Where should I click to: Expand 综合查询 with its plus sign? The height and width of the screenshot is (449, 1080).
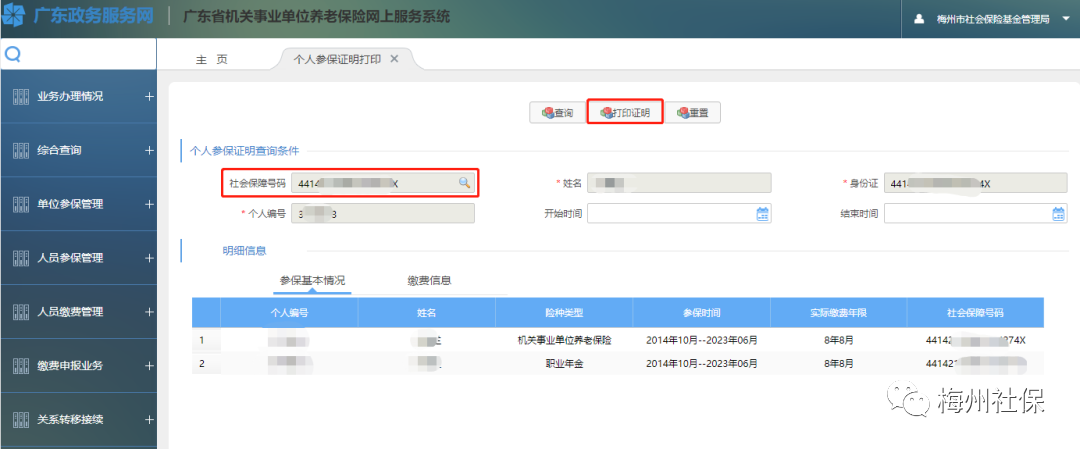pos(149,150)
